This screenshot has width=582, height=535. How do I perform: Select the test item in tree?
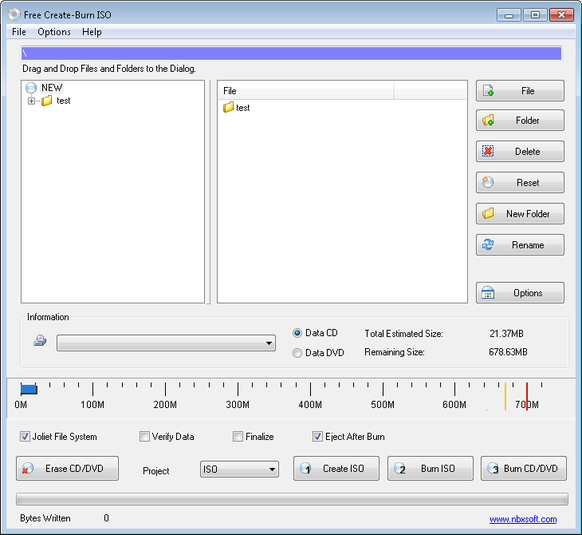click(x=63, y=101)
